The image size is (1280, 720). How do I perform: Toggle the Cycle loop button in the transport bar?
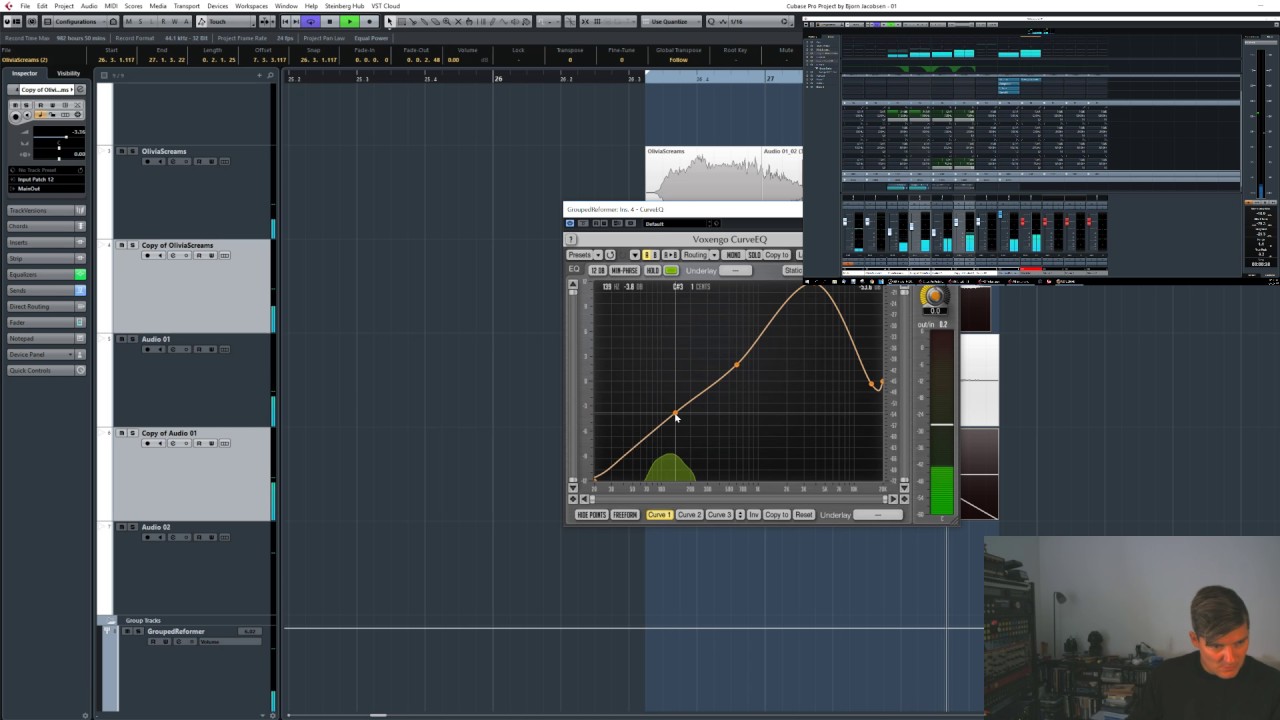click(x=310, y=21)
